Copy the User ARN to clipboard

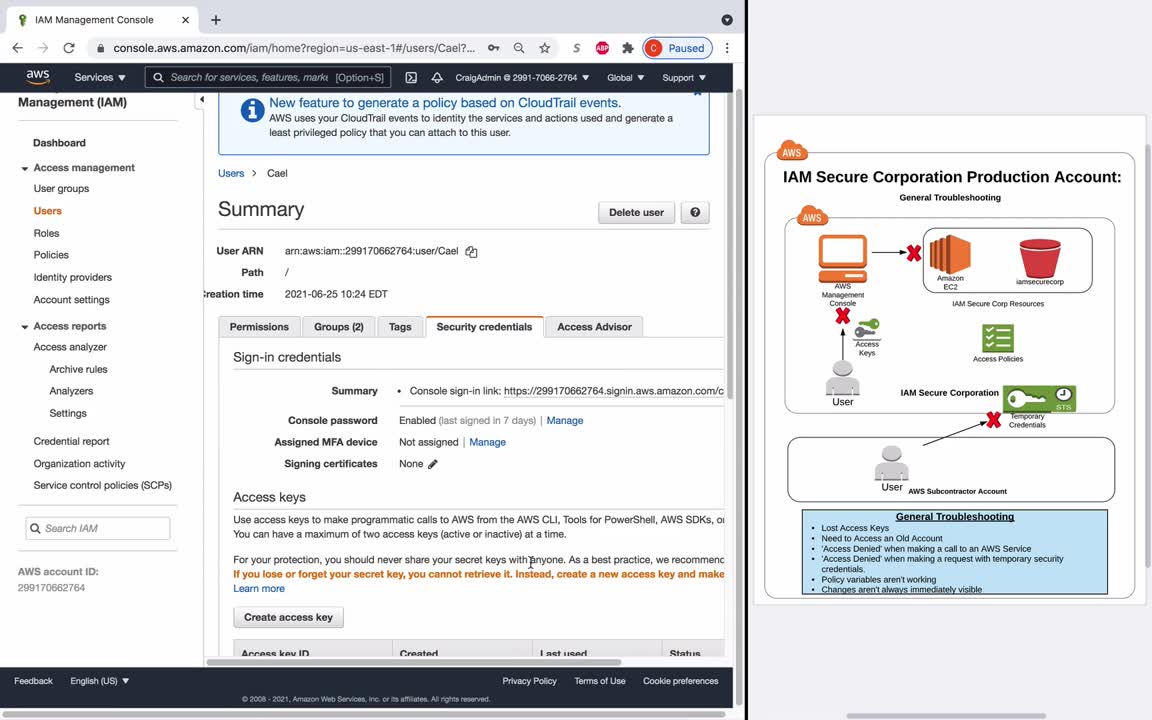471,252
